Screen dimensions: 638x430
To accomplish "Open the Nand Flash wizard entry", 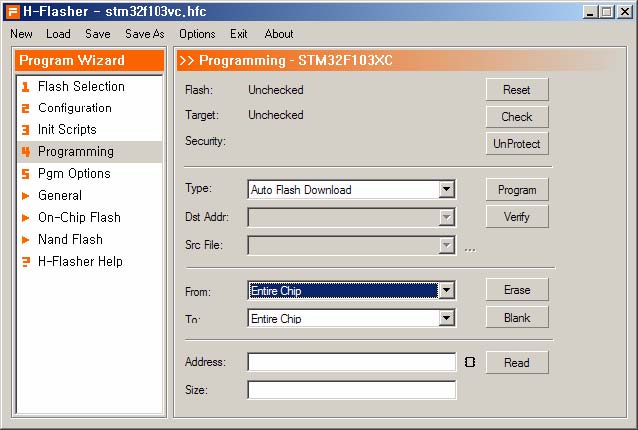I will pyautogui.click(x=90, y=240).
